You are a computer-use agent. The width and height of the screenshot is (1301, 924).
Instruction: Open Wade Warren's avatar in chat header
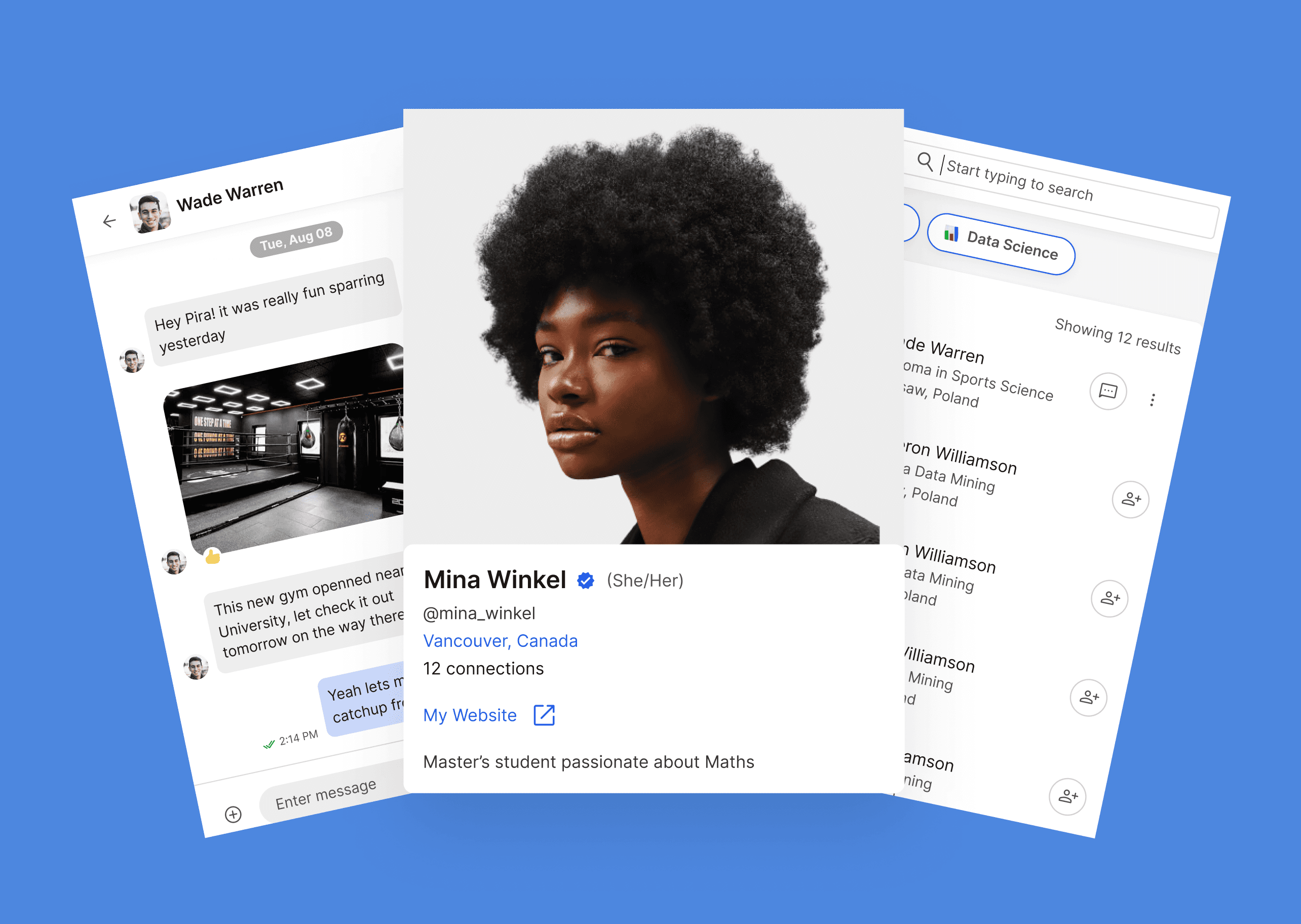[149, 213]
